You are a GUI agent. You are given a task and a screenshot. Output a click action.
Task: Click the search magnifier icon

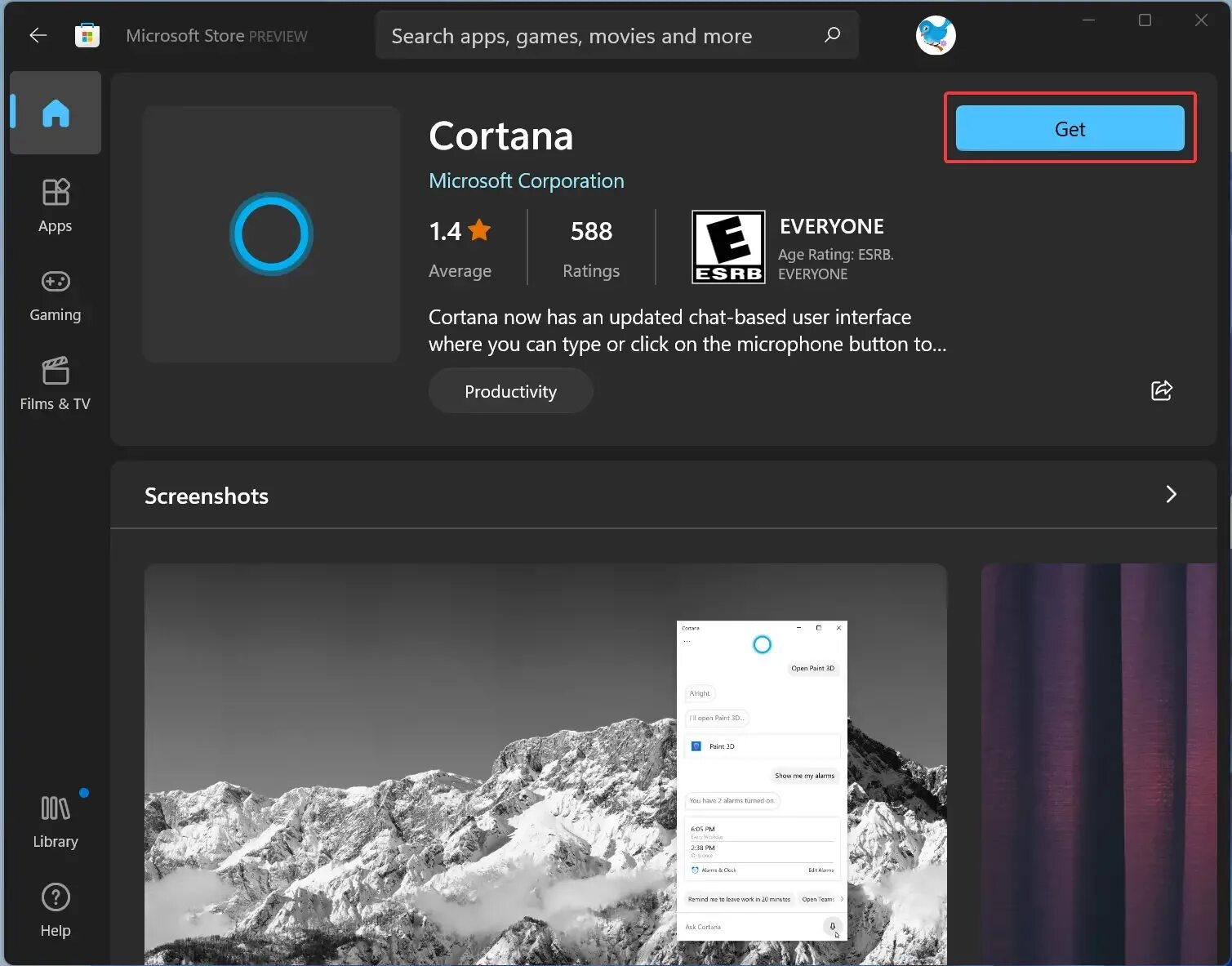coord(832,35)
